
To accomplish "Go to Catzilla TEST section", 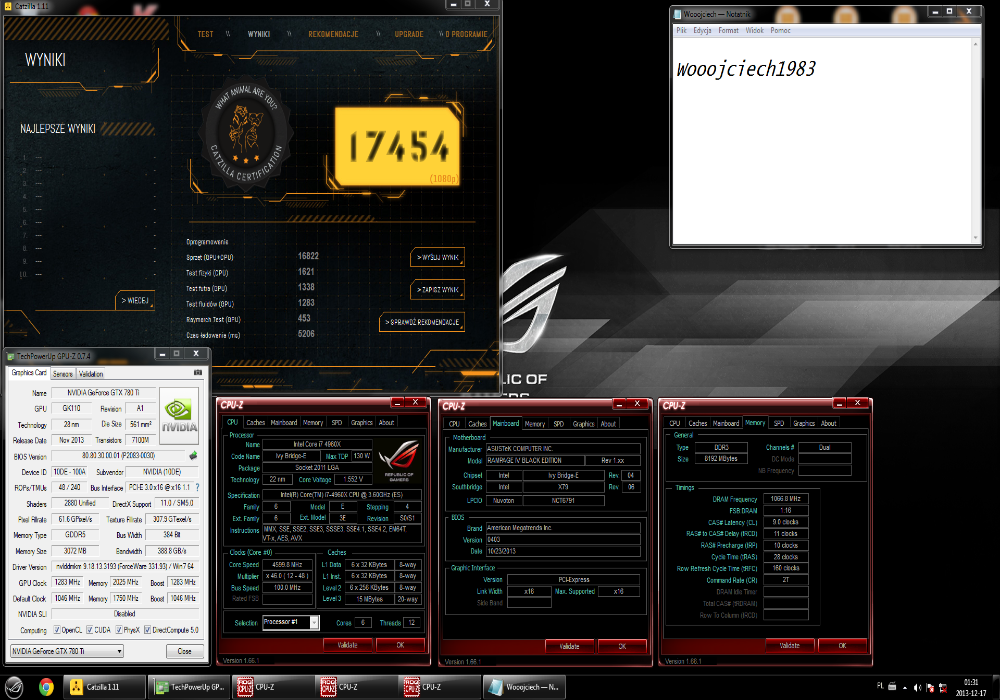I will coord(205,34).
